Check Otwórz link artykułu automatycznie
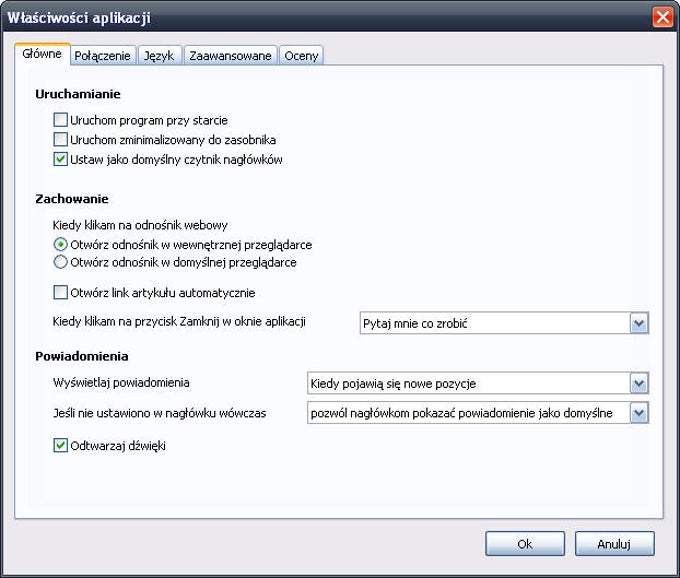The image size is (680, 578). 60,292
